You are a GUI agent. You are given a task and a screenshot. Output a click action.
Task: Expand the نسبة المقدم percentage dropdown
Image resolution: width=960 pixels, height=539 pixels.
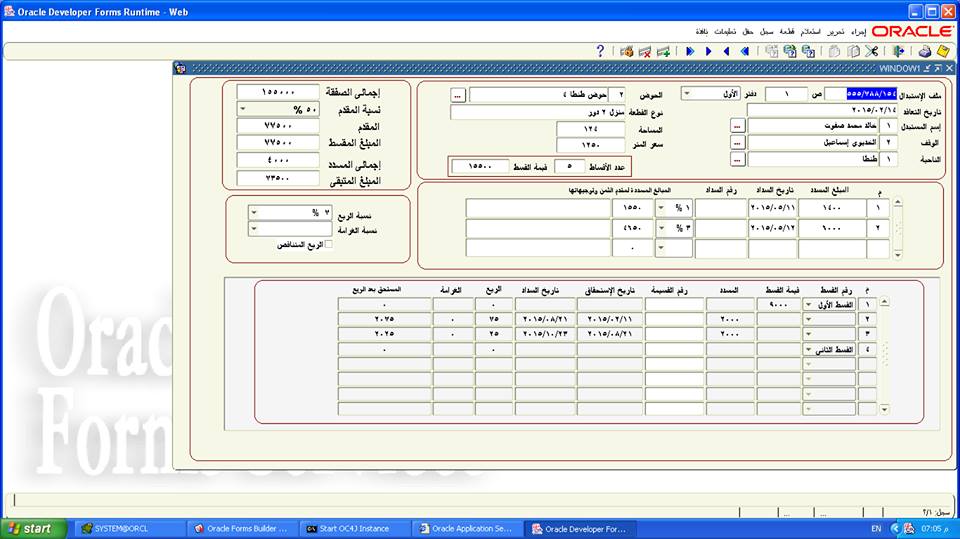click(244, 109)
